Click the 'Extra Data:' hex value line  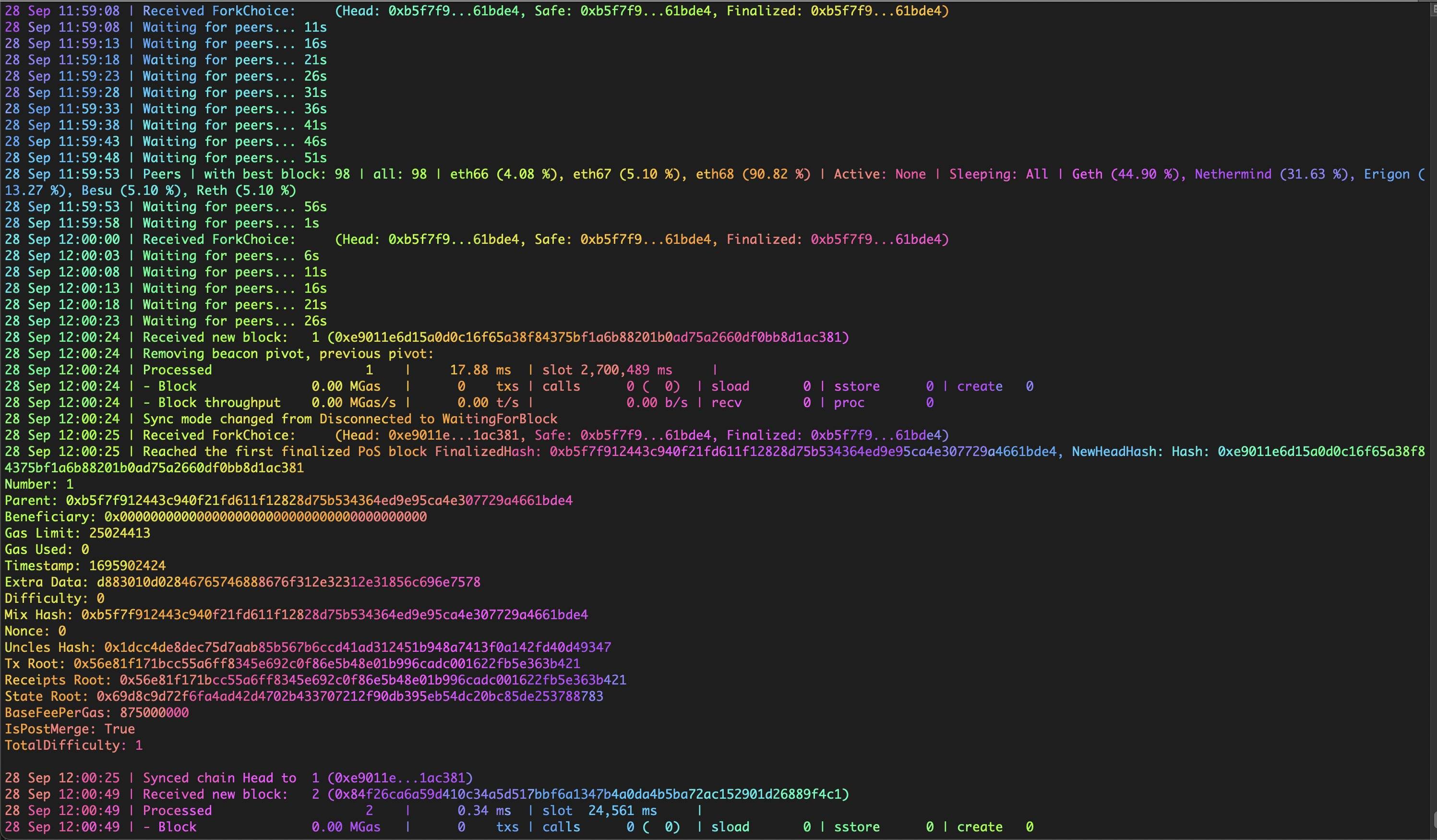pos(242,582)
